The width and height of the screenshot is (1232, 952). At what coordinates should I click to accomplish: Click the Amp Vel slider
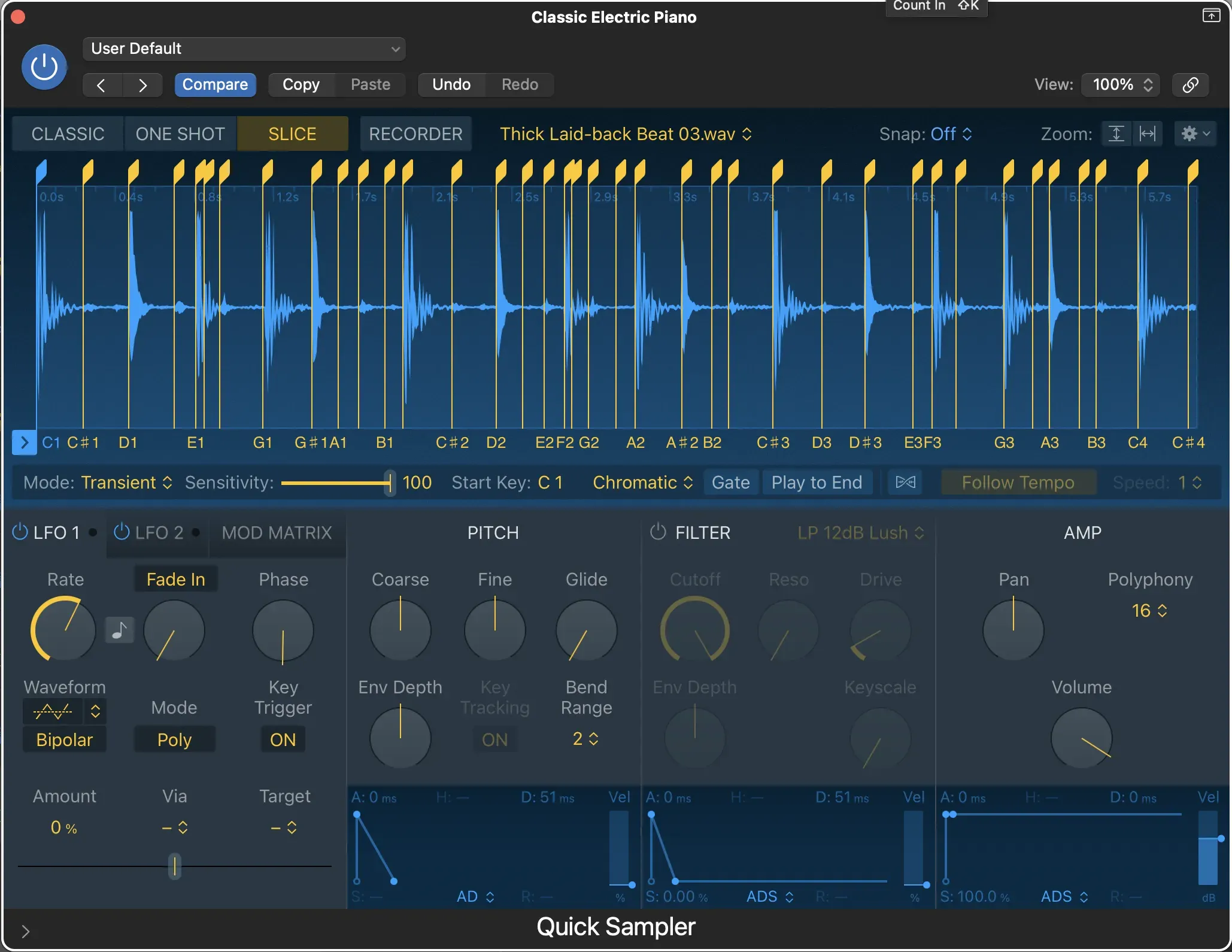click(x=1208, y=847)
